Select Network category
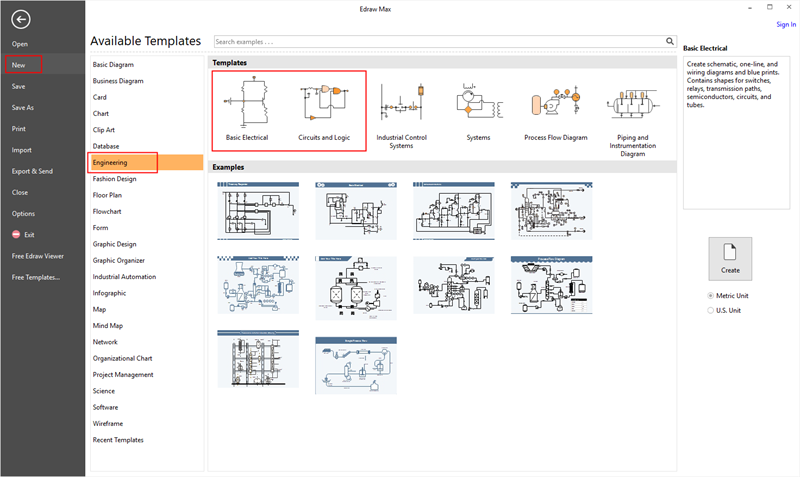The image size is (800, 477). [105, 342]
